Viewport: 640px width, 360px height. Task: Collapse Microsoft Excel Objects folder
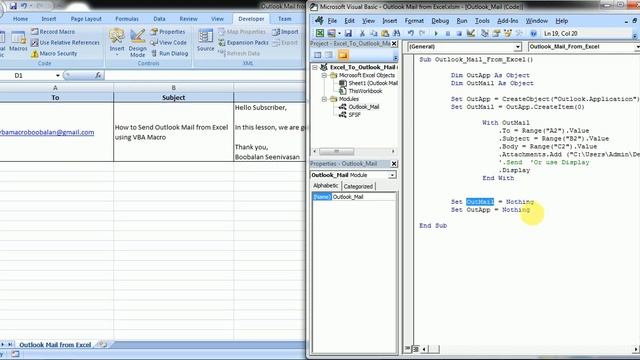(324, 76)
